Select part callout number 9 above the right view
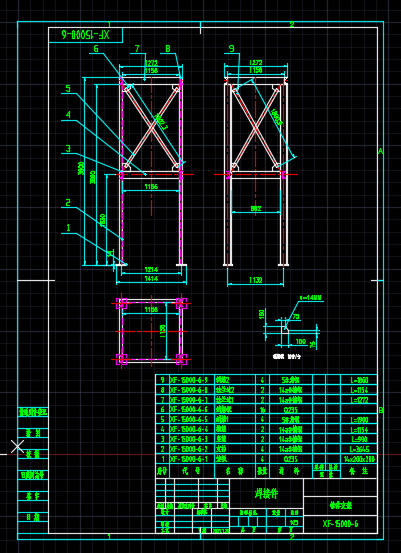This screenshot has height=553, width=401. point(232,48)
